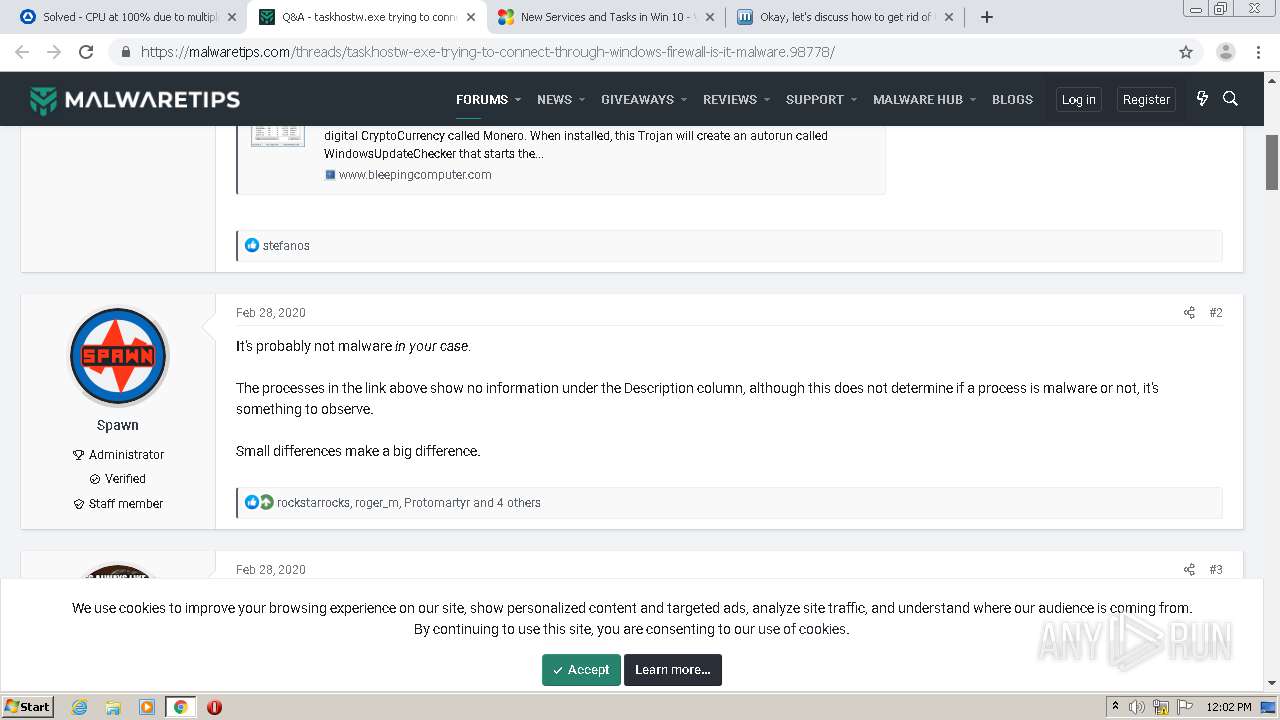1280x720 pixels.
Task: Click the What's new lightning icon
Action: (x=1202, y=99)
